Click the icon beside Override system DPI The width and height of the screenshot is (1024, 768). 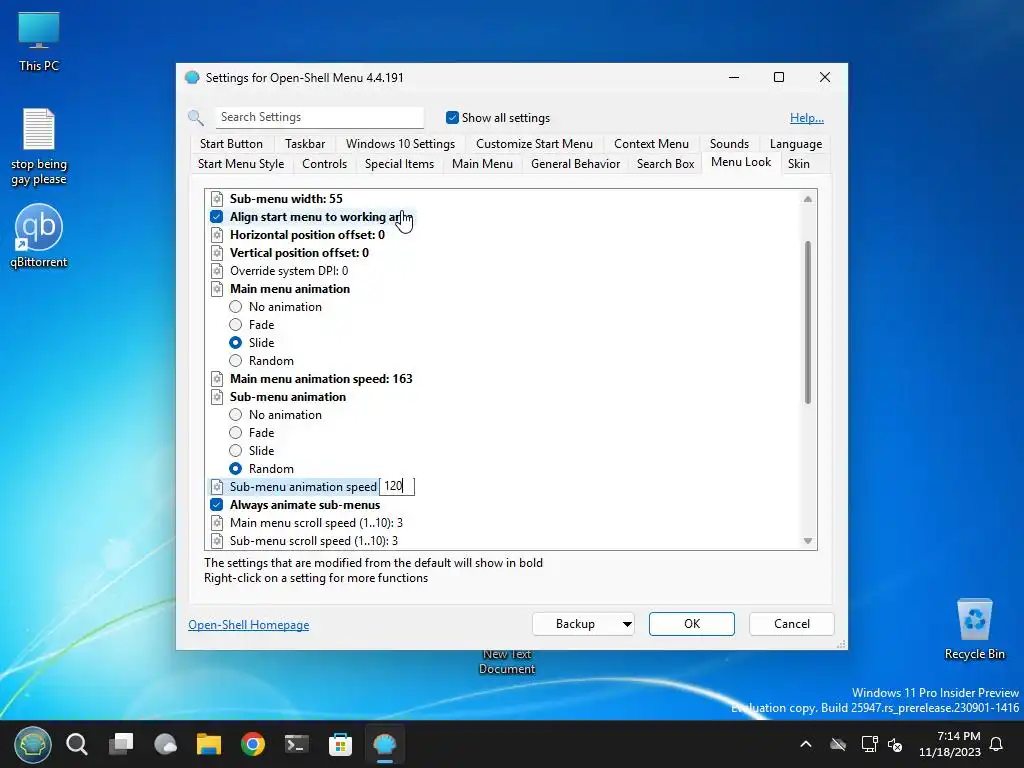point(217,270)
